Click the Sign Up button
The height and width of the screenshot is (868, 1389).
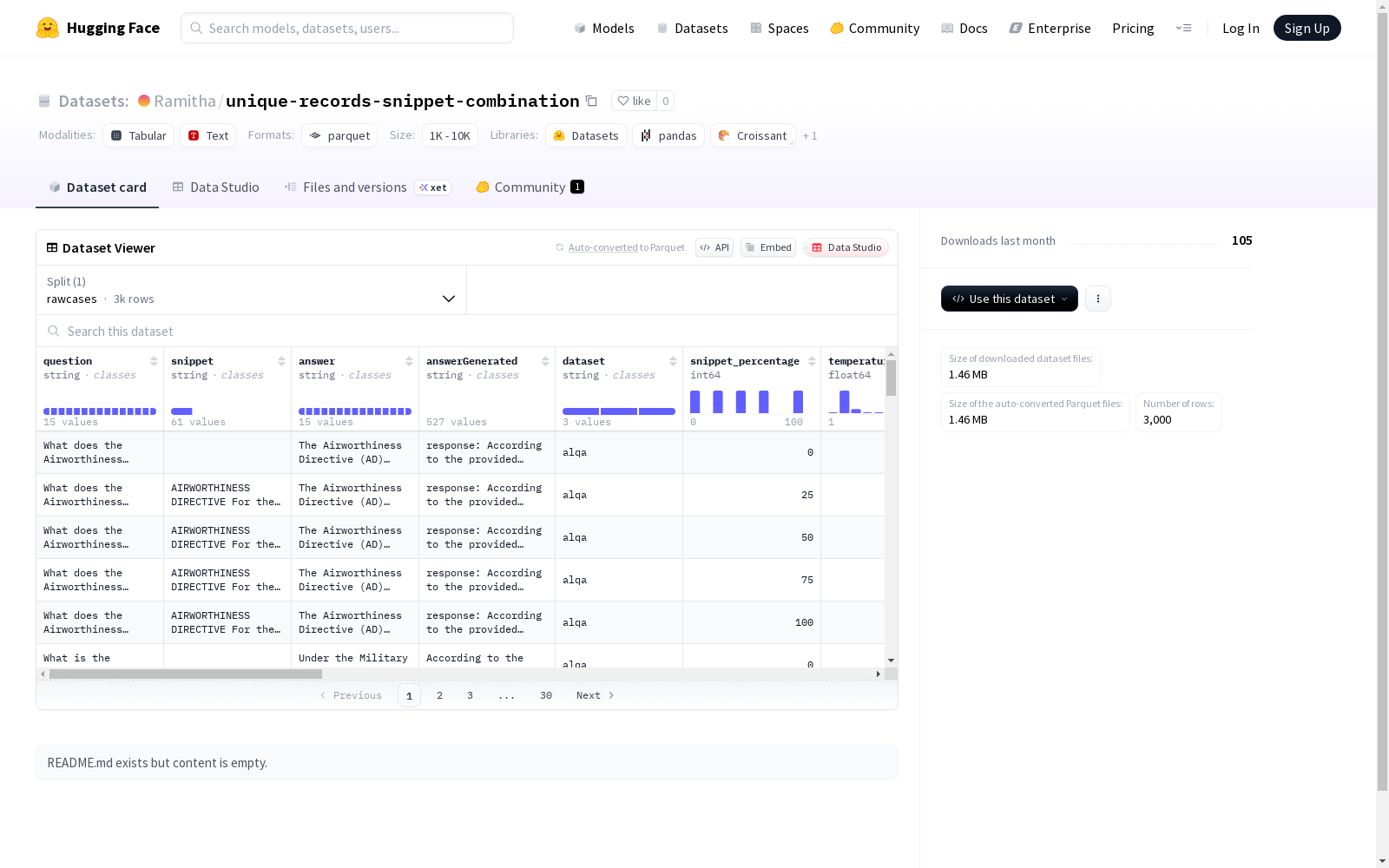click(1307, 28)
